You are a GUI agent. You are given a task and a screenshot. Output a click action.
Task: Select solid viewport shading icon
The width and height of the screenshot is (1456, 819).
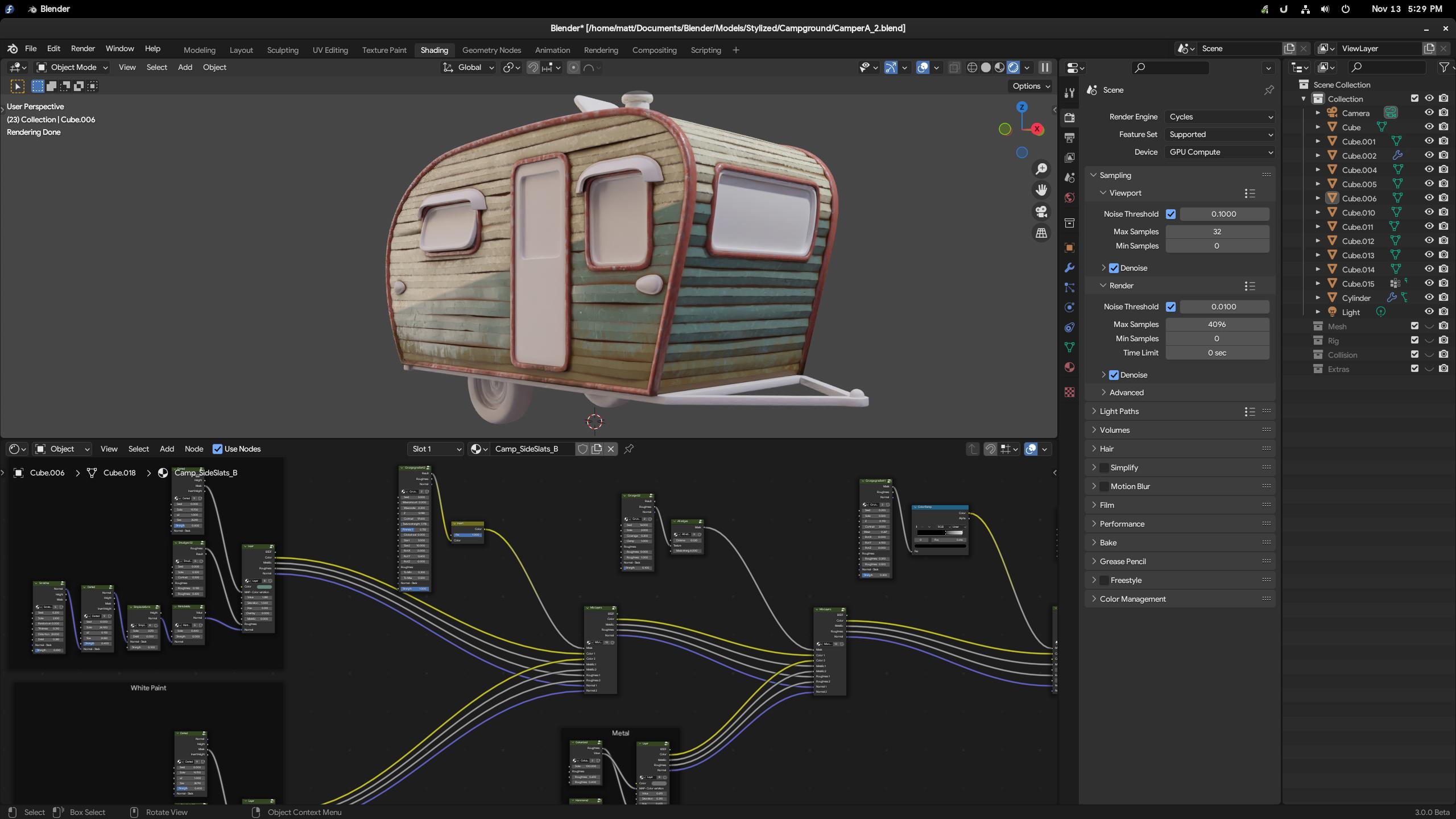point(986,68)
